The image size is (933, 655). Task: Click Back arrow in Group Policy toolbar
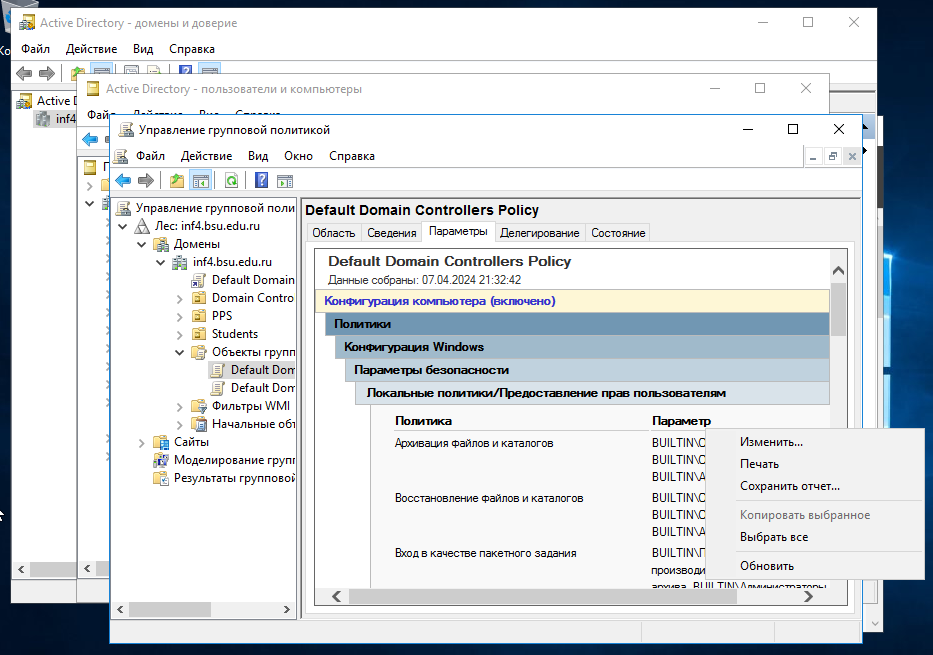coord(123,180)
